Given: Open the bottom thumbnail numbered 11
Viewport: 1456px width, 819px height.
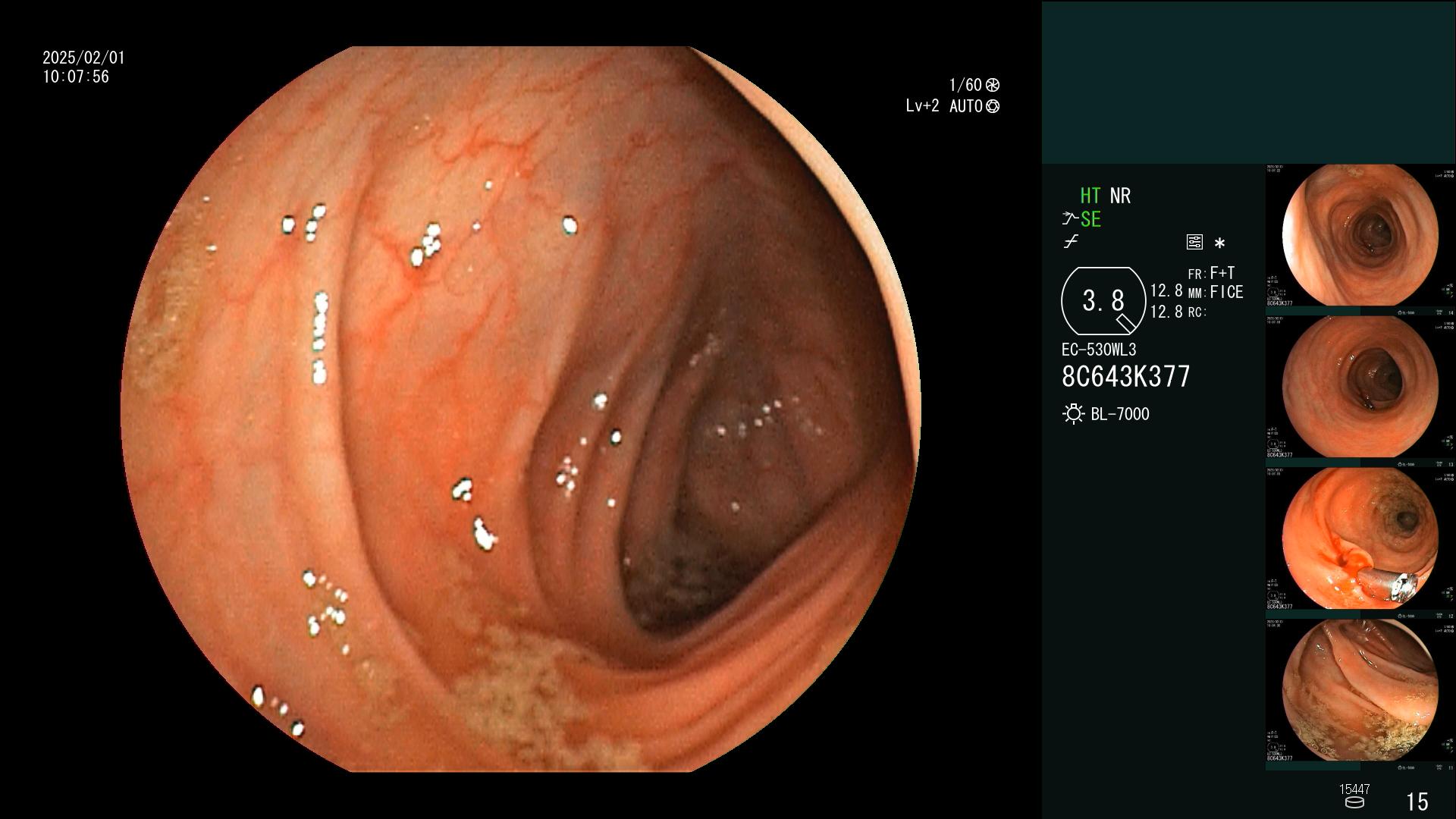Looking at the screenshot, I should (1360, 692).
